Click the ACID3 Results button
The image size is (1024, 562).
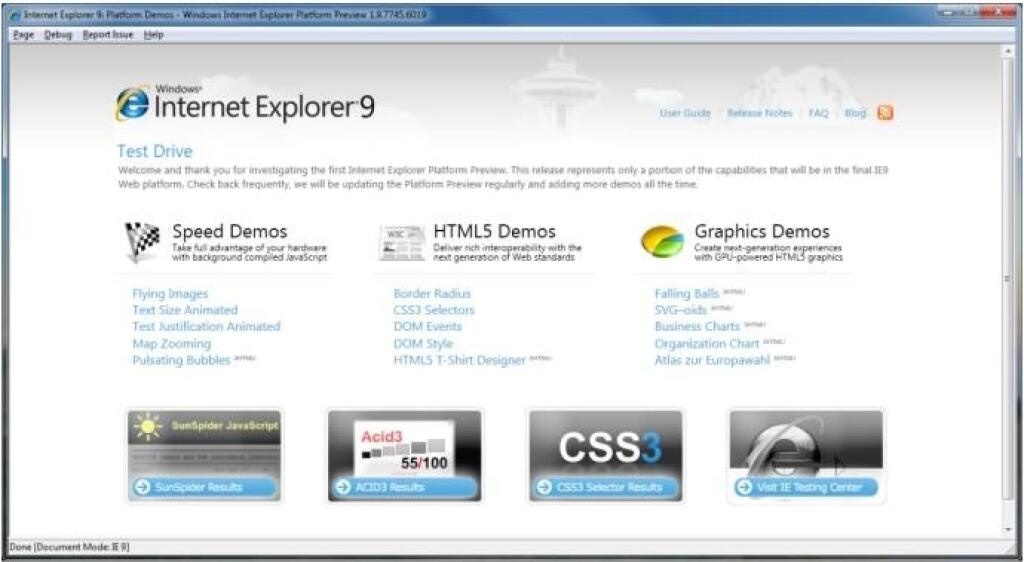pyautogui.click(x=405, y=487)
